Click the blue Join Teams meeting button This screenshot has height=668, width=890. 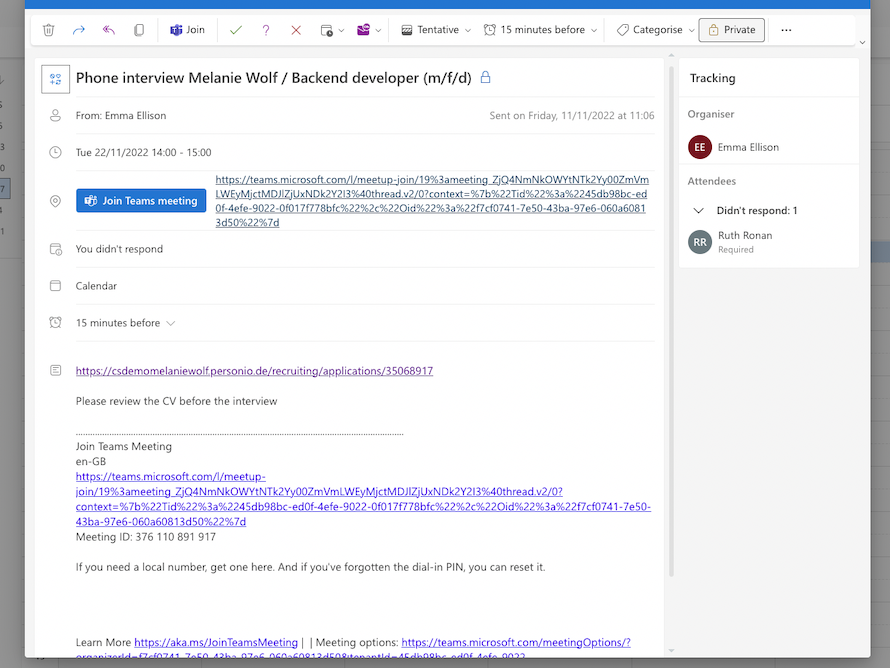pyautogui.click(x=141, y=201)
